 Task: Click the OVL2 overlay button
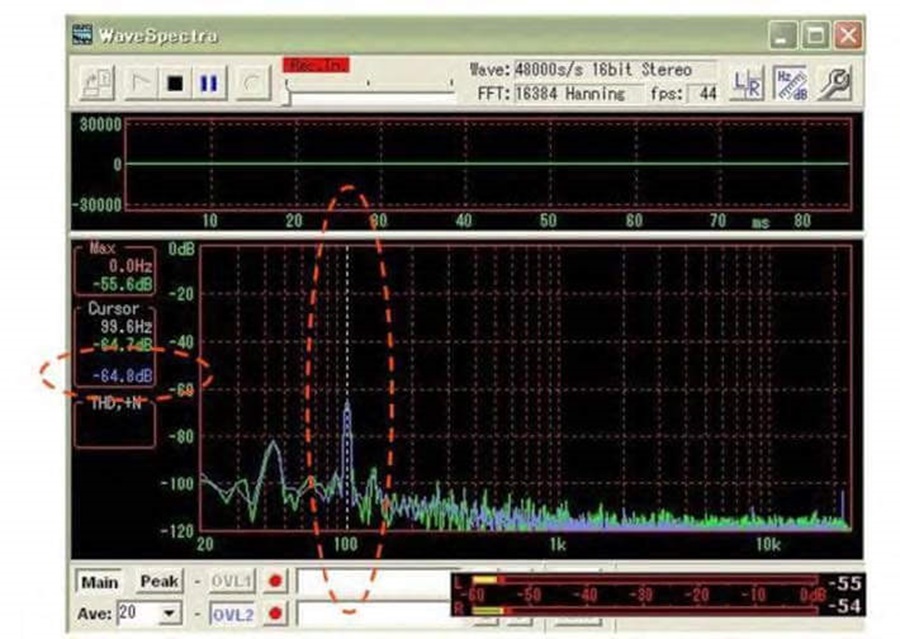tap(232, 615)
